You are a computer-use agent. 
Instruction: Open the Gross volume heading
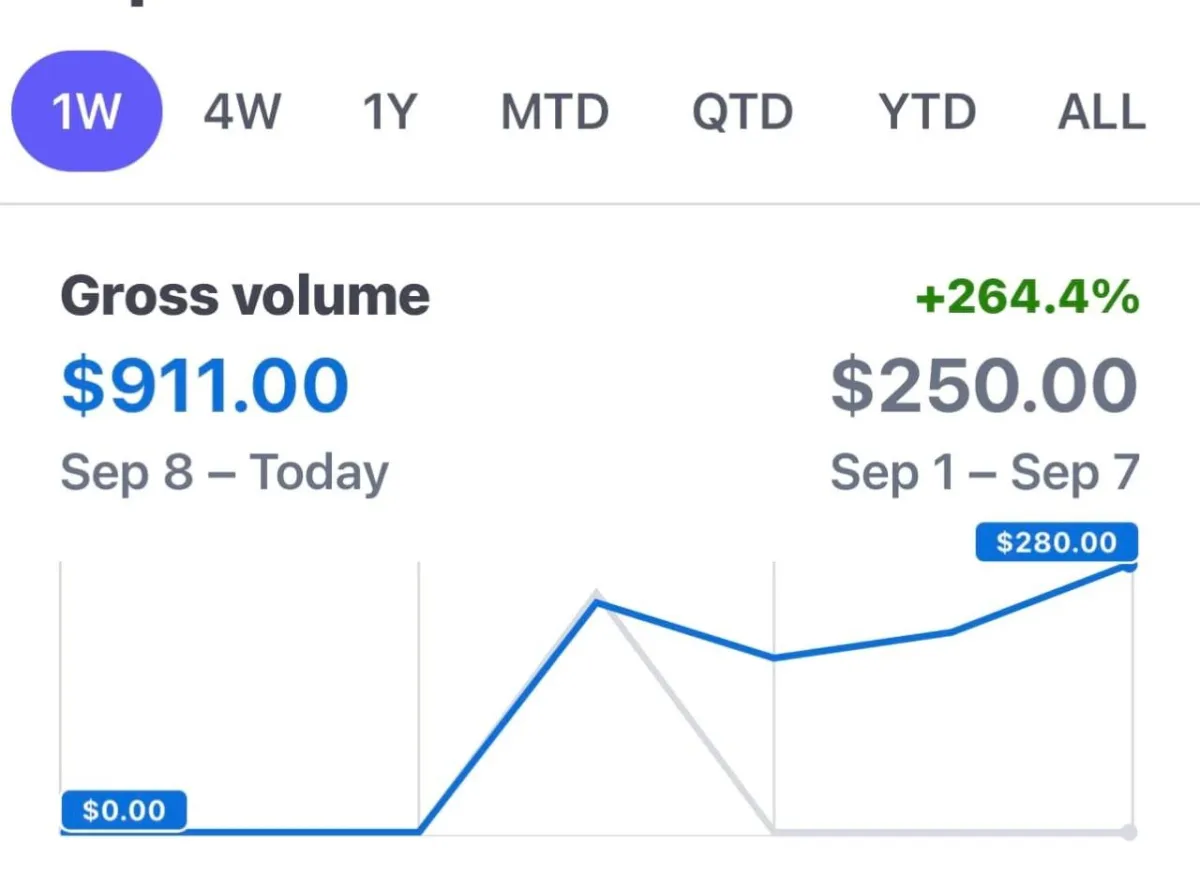tap(245, 296)
